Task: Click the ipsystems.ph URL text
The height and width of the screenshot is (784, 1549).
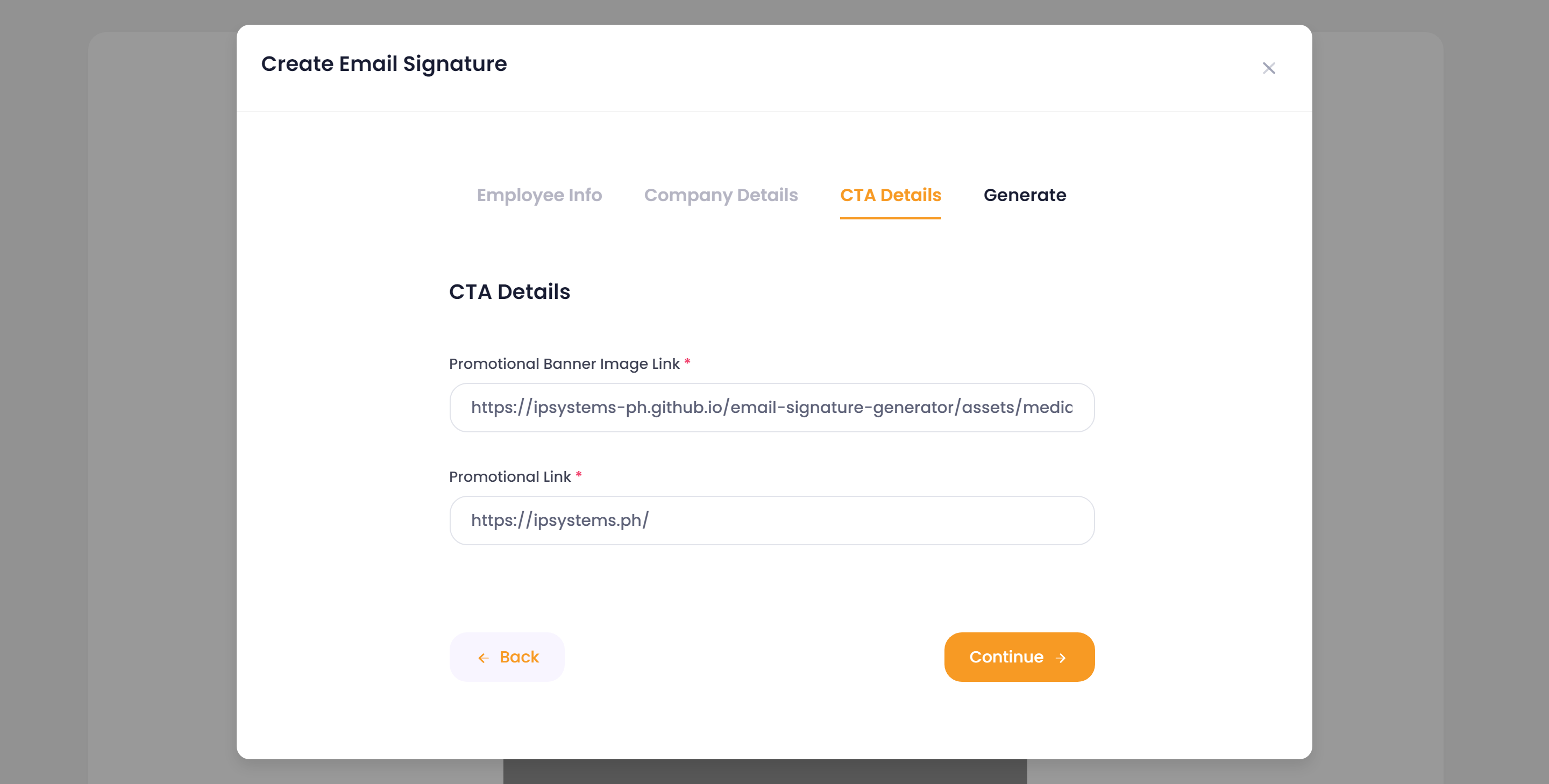Action: point(559,521)
